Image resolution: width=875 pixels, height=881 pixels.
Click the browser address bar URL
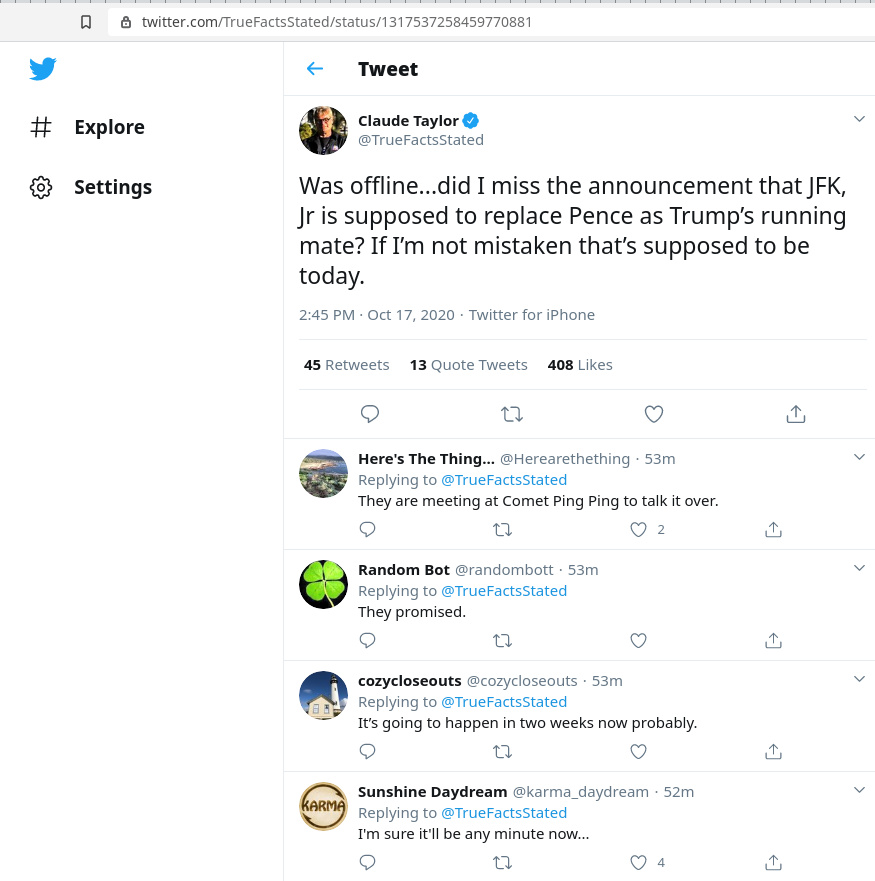click(337, 22)
